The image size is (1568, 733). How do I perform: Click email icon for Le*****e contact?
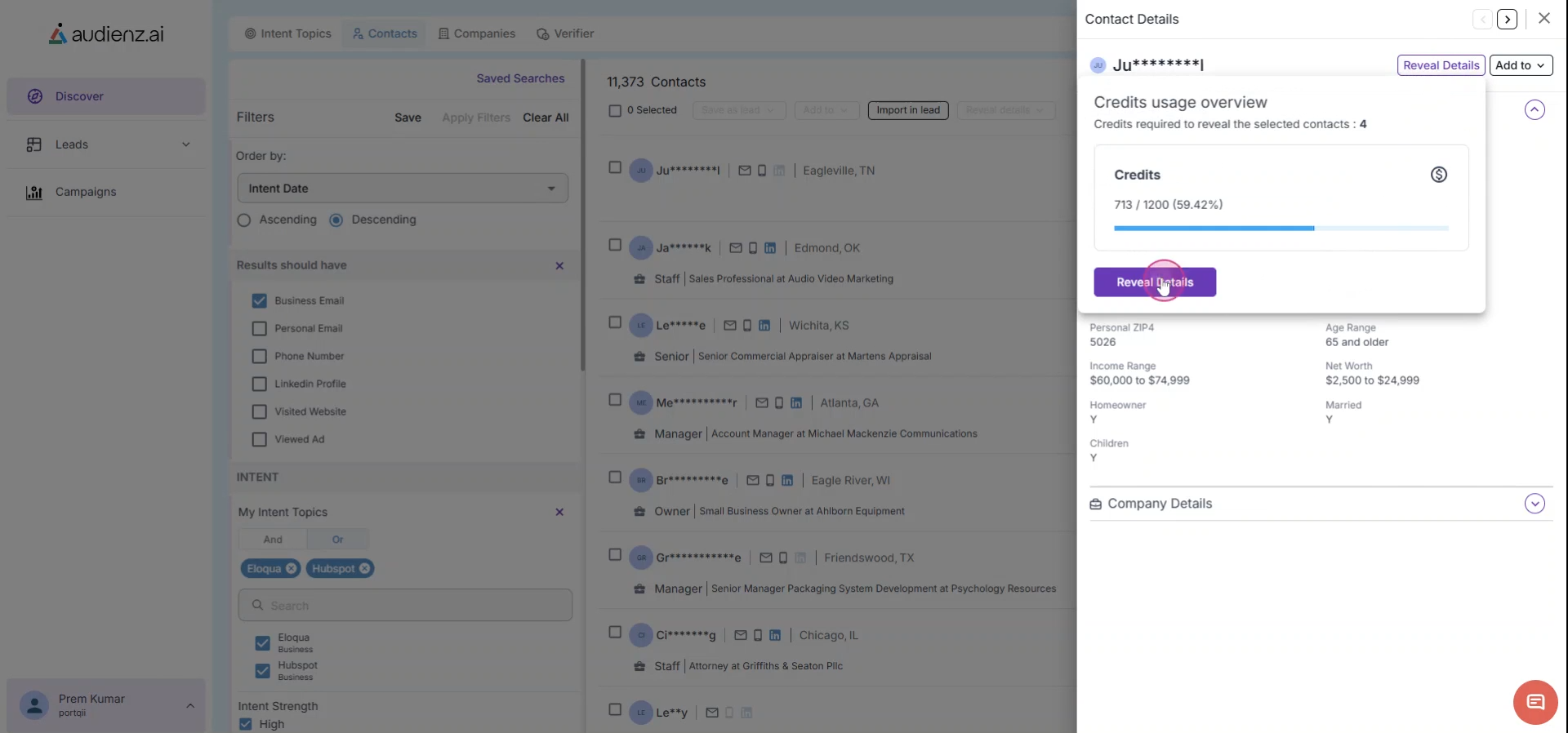pyautogui.click(x=730, y=326)
